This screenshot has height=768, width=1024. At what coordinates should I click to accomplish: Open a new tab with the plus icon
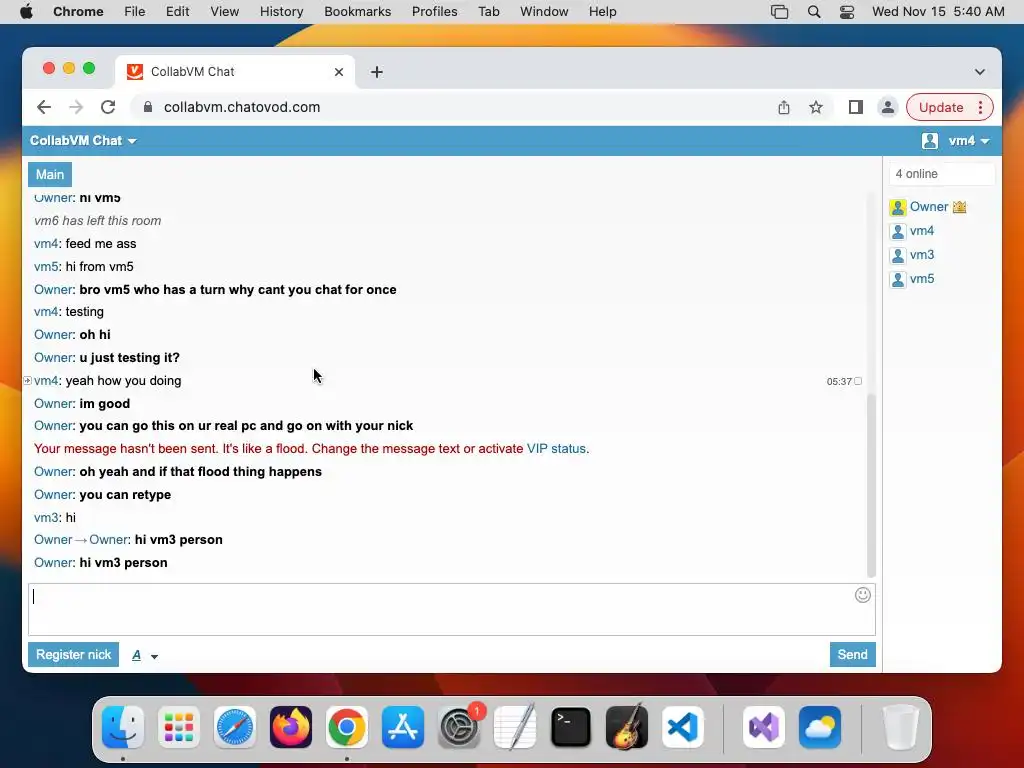(x=377, y=72)
